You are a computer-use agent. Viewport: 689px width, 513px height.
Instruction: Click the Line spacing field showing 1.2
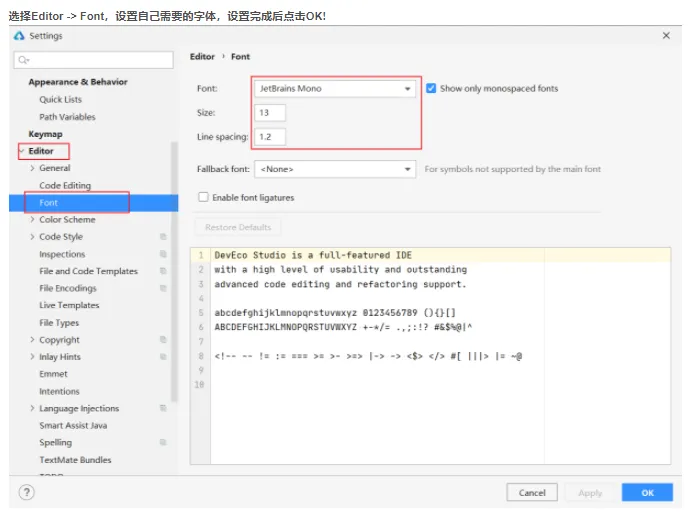270,137
